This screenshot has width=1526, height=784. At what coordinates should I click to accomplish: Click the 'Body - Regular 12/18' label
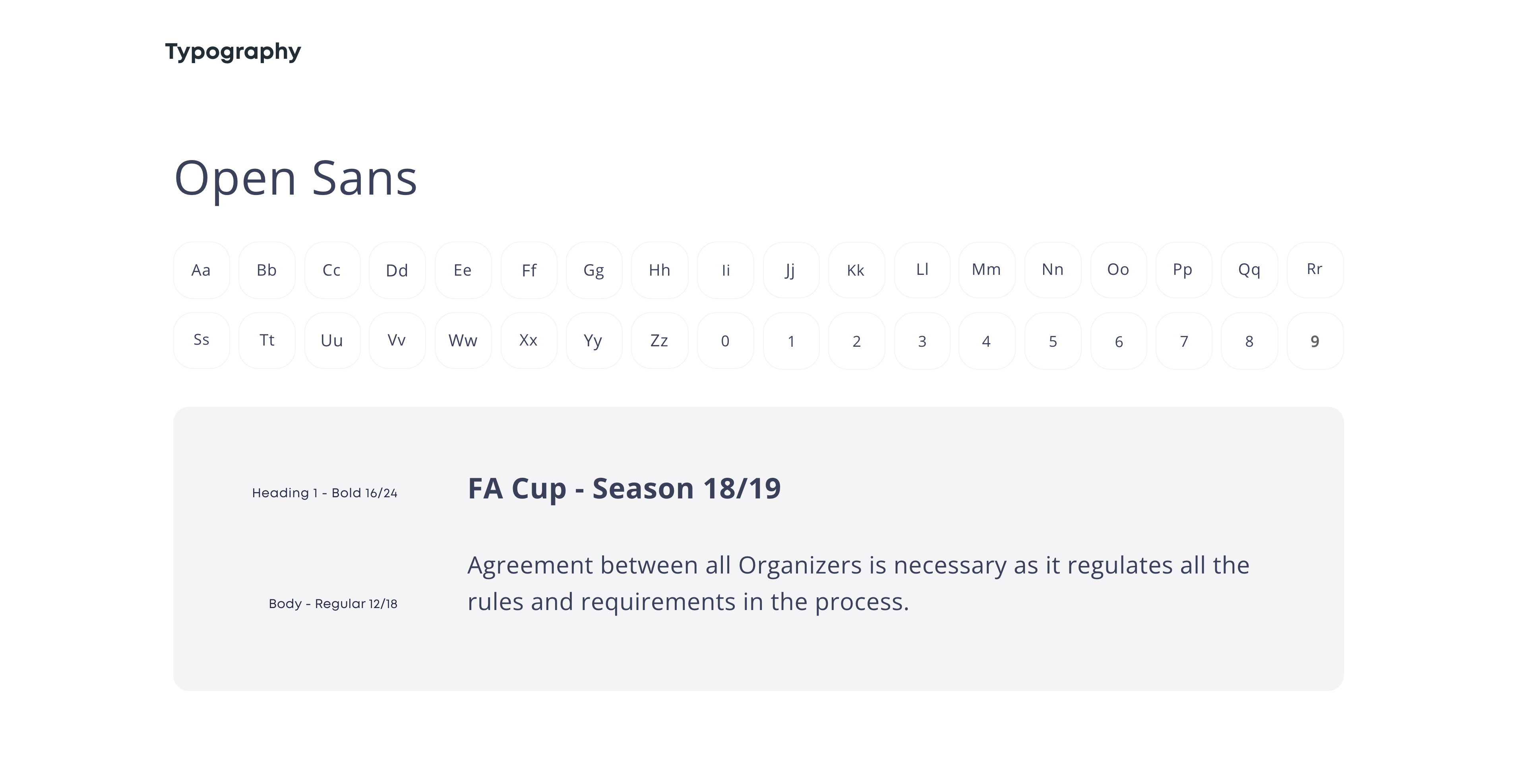[x=333, y=603]
